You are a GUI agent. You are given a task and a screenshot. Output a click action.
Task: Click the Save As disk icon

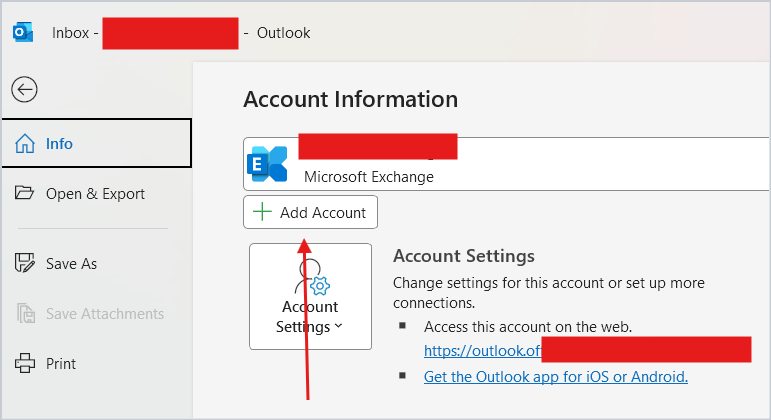(25, 264)
